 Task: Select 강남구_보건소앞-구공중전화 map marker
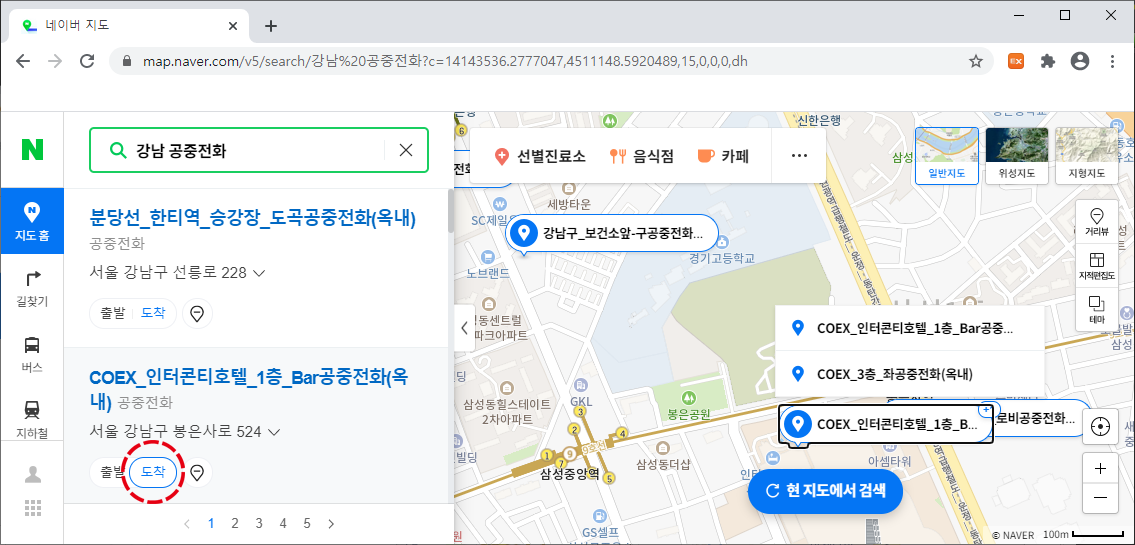point(612,233)
